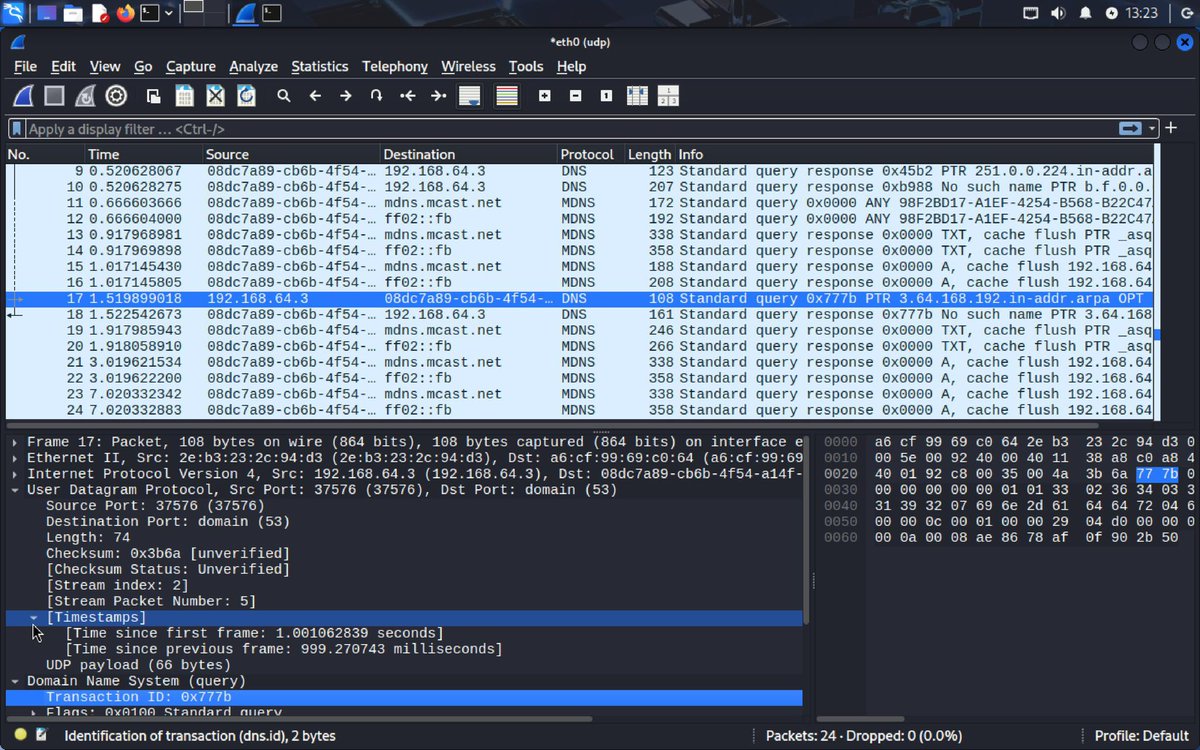Screen dimensions: 1200x750
Task: Go to specified packet icon
Action: tap(377, 96)
